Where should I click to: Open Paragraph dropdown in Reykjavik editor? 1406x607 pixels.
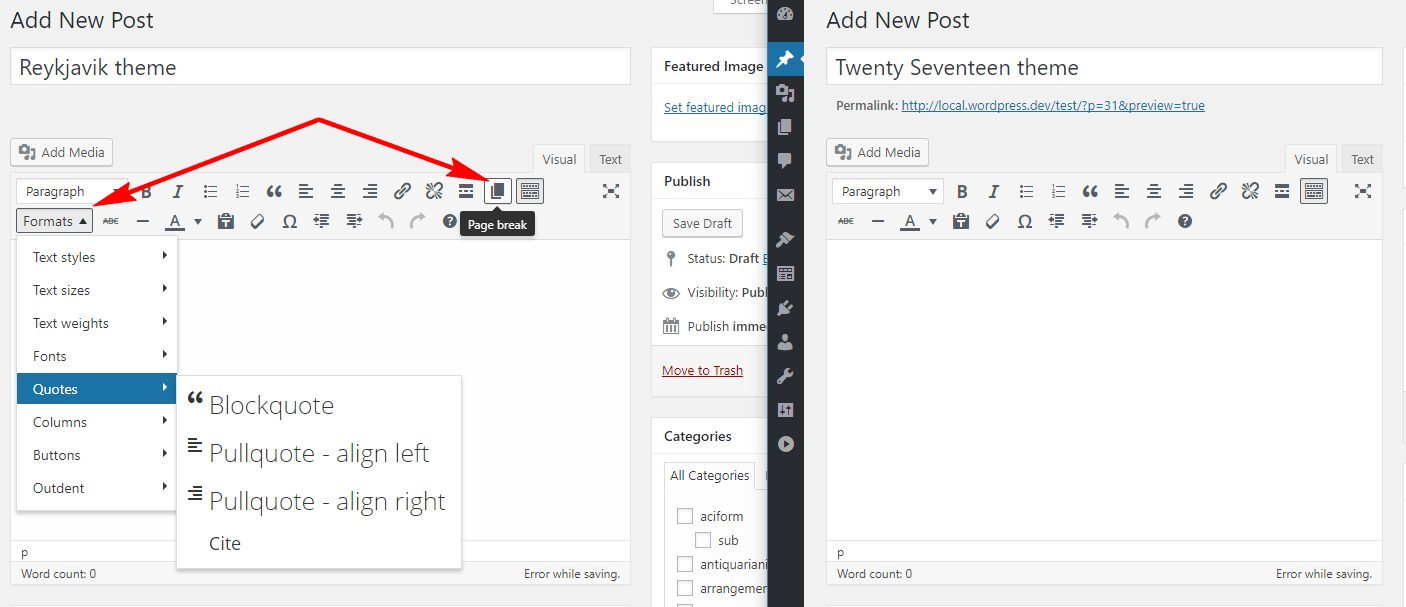[x=73, y=191]
